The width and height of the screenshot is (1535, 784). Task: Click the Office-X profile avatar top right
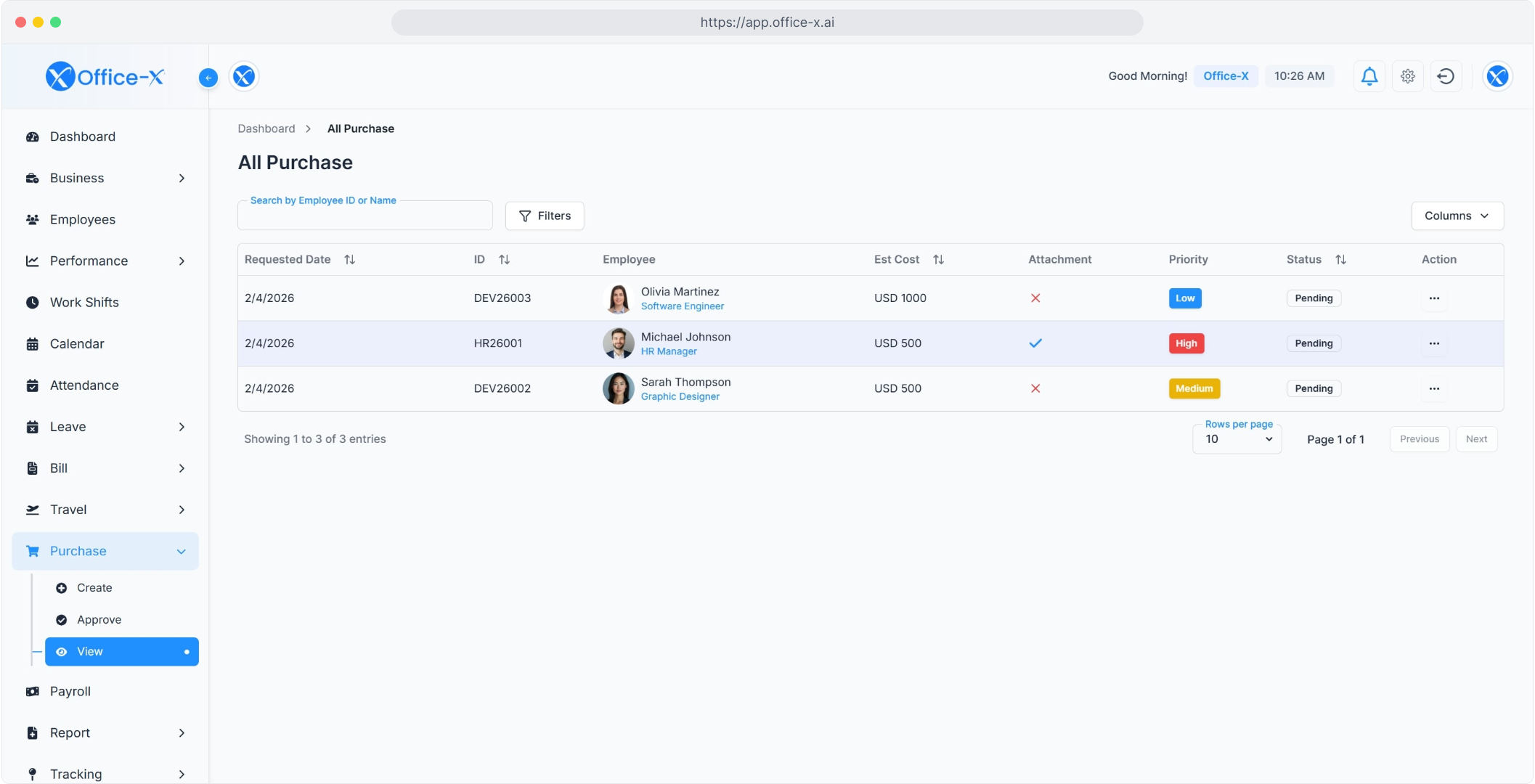[x=1497, y=76]
